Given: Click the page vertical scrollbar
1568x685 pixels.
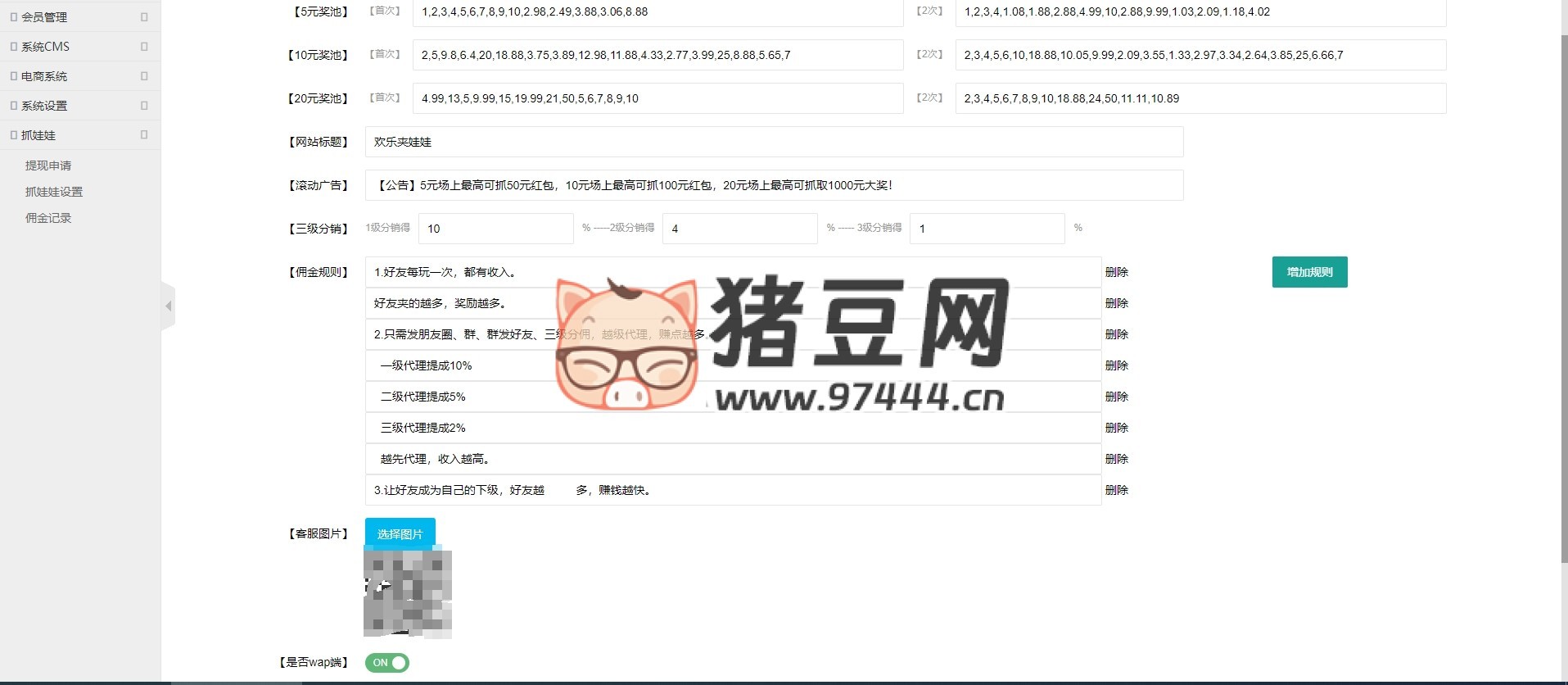Looking at the screenshot, I should [x=1563, y=295].
